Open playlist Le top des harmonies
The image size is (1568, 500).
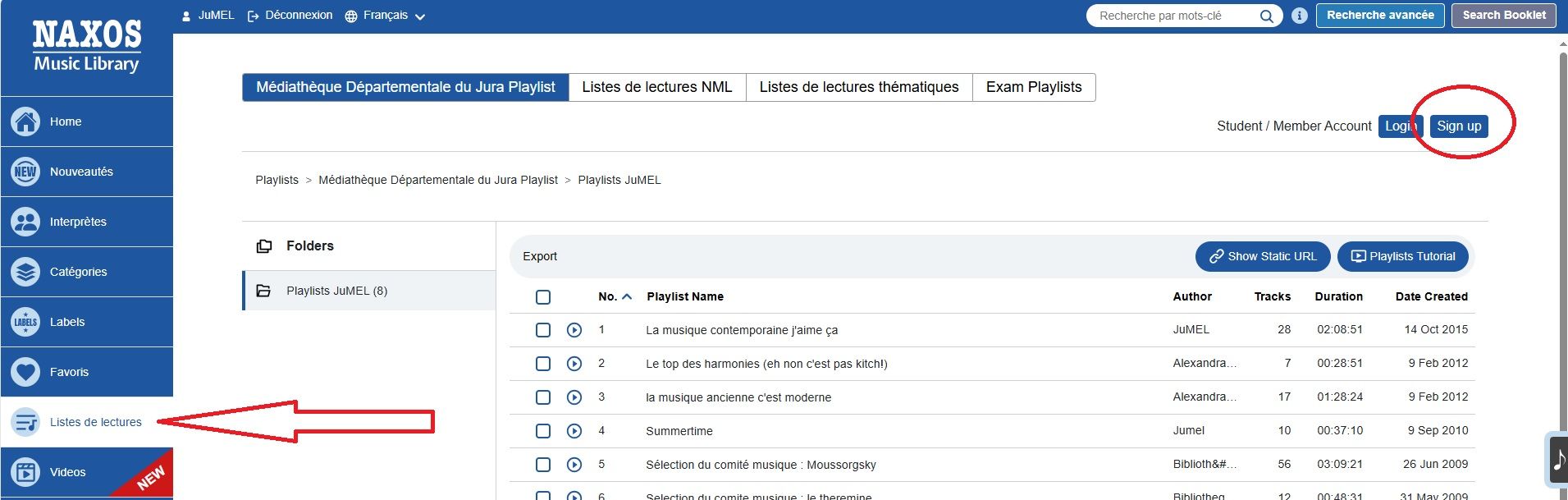click(x=766, y=364)
